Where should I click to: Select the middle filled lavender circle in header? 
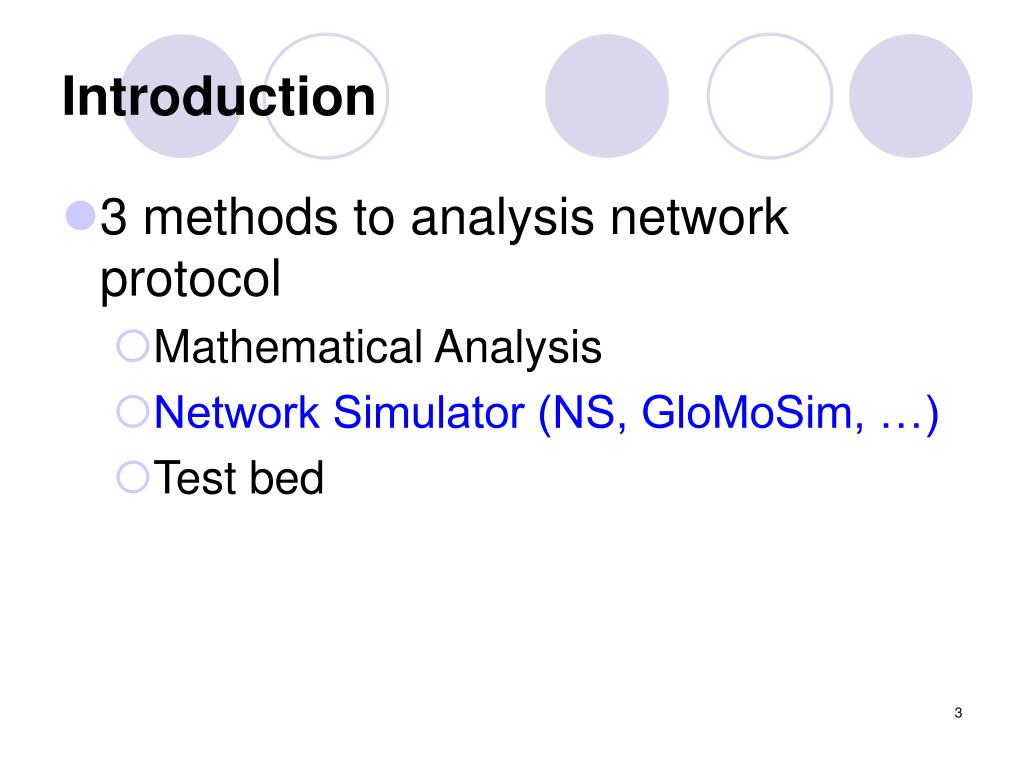pos(607,96)
